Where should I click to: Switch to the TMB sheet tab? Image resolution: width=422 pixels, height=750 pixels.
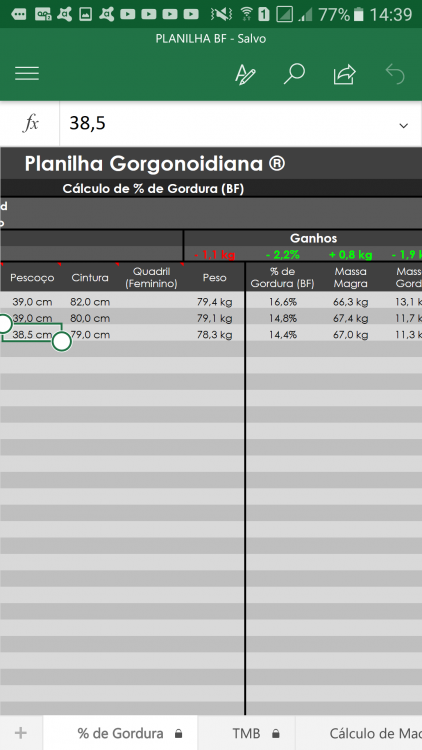tap(247, 733)
